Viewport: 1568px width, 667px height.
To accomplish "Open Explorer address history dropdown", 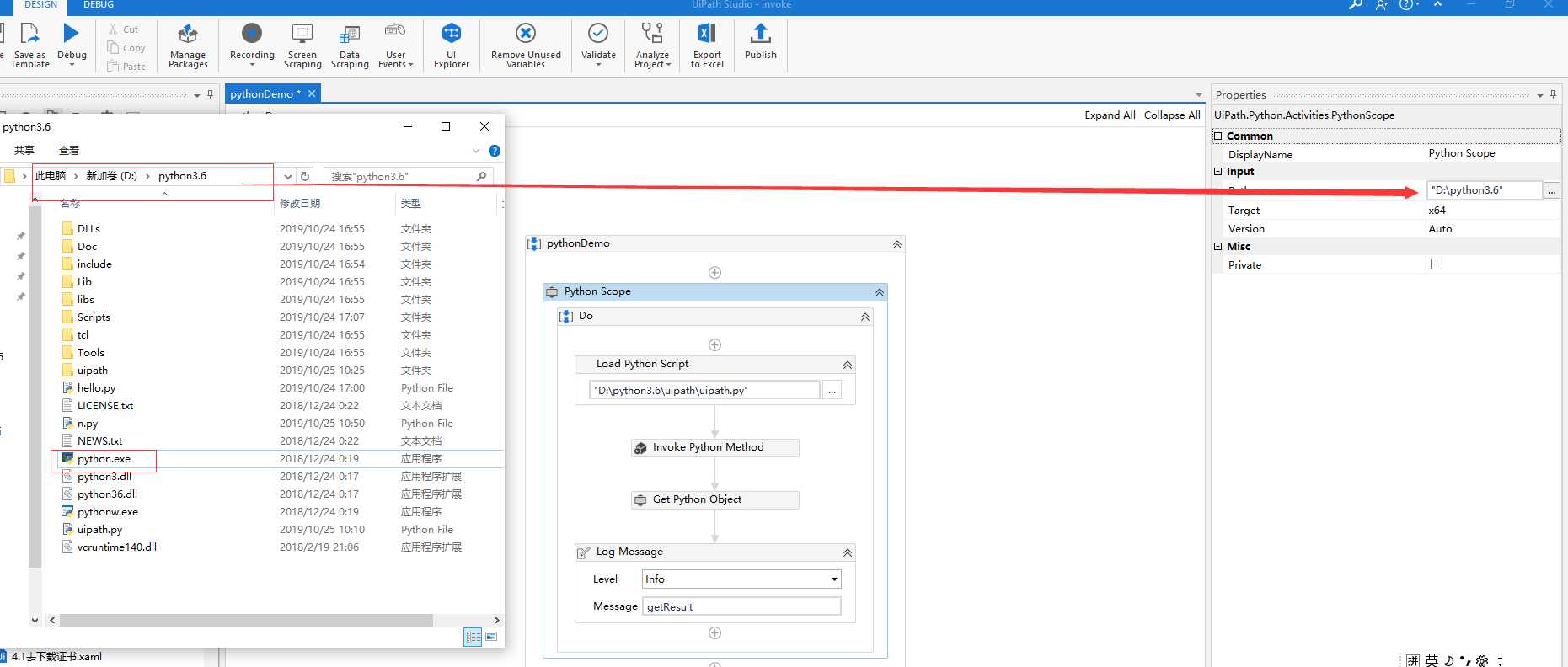I will click(x=288, y=176).
